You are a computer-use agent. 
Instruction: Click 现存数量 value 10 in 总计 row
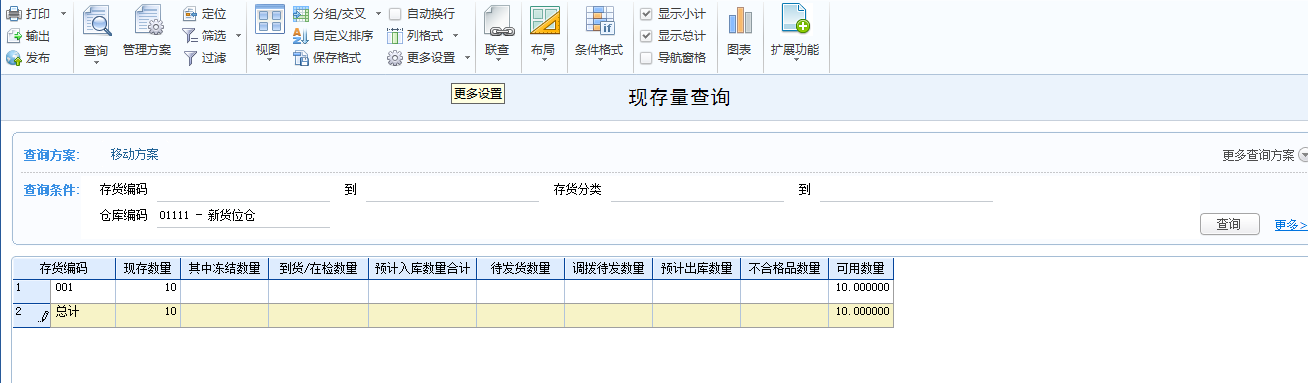[148, 314]
